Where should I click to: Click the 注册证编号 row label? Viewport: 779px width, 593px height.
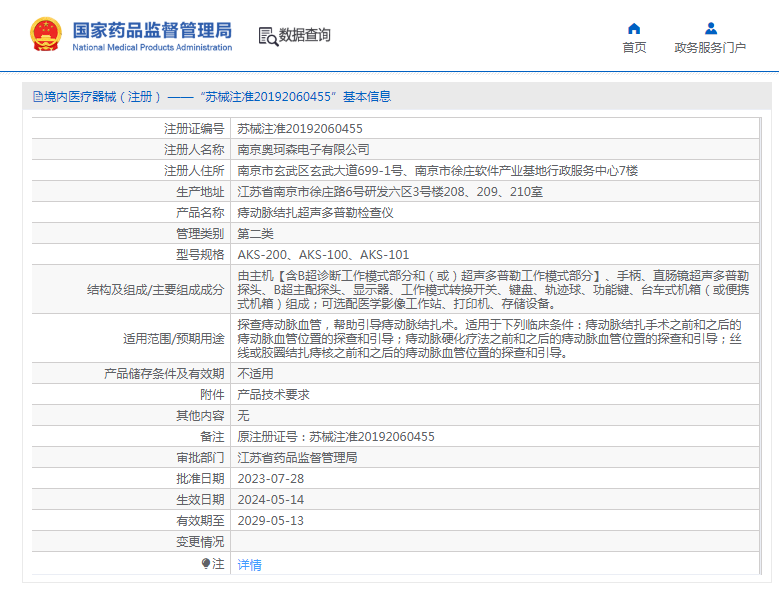coord(194,129)
